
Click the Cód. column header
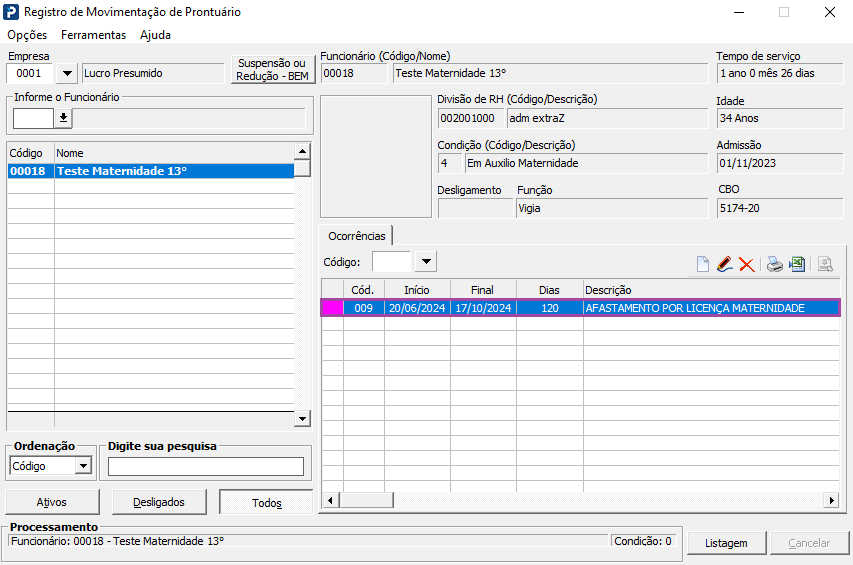(x=363, y=290)
